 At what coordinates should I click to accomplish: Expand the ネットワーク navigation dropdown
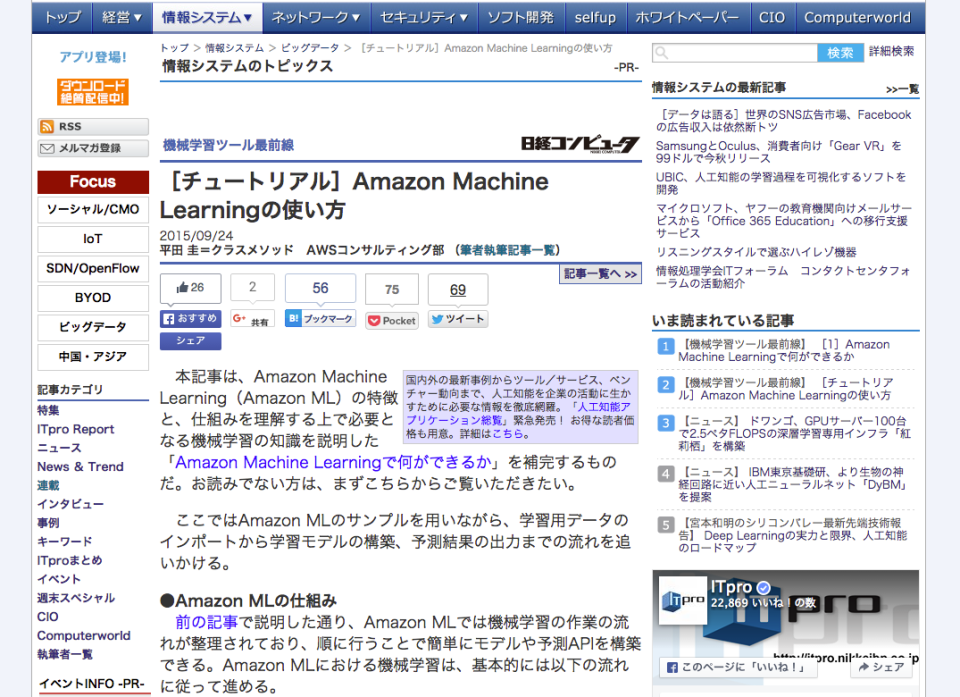(317, 16)
